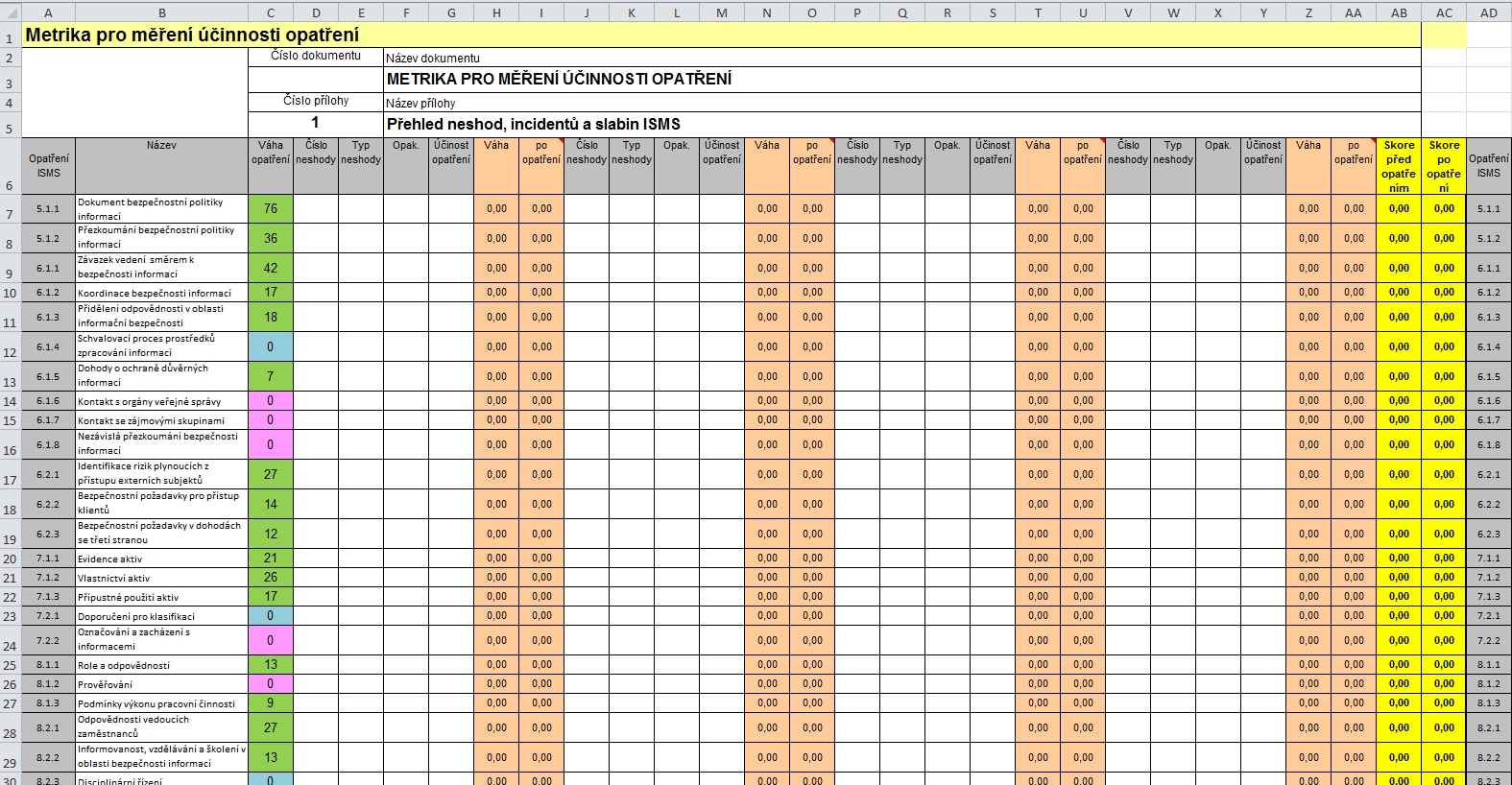Click yellow 0,00 in AC for row 7.1.1
This screenshot has width=1512, height=785.
(x=1444, y=559)
